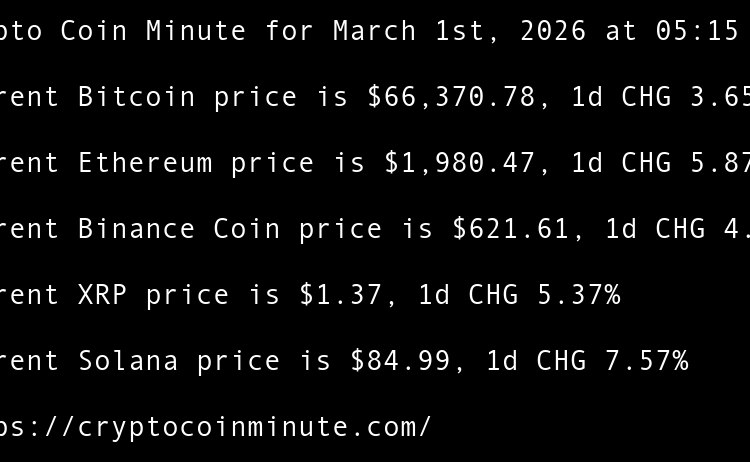Click the XRP coin name
The width and height of the screenshot is (750, 462).
[x=103, y=295]
